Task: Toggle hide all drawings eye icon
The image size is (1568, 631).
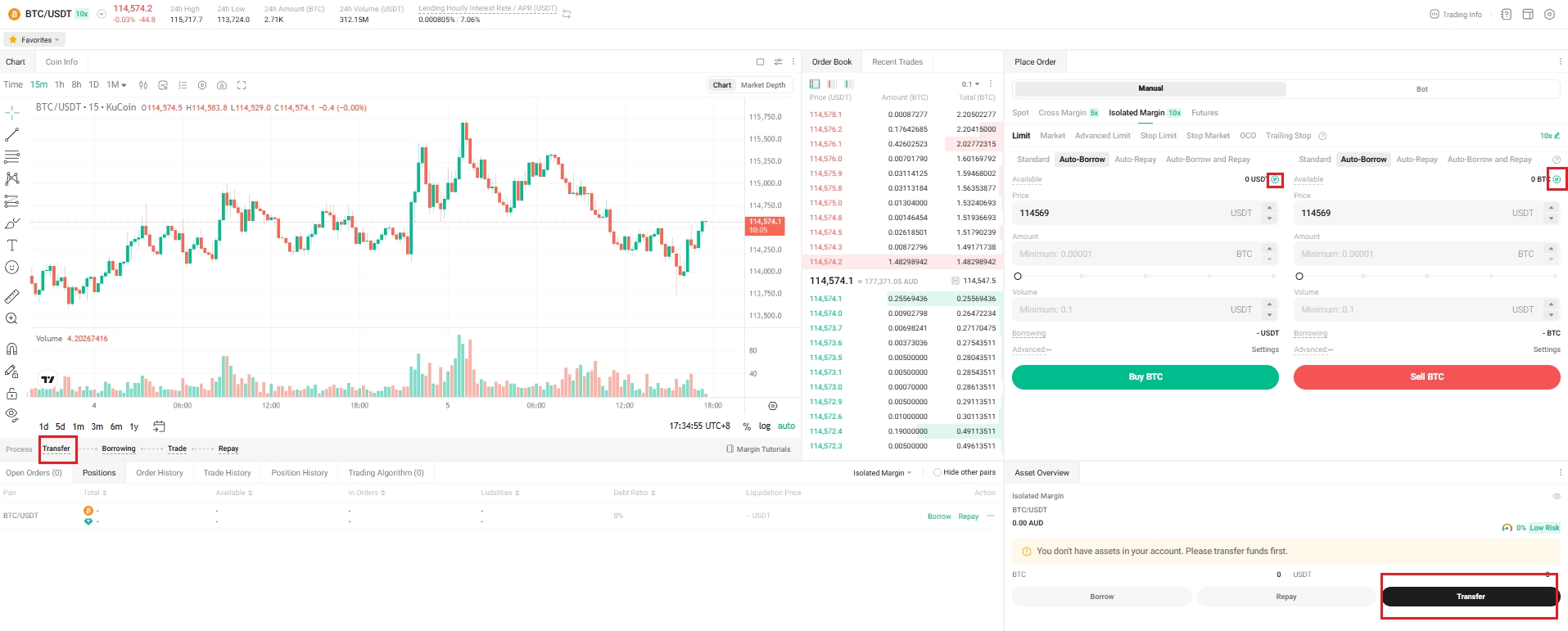Action: point(12,414)
